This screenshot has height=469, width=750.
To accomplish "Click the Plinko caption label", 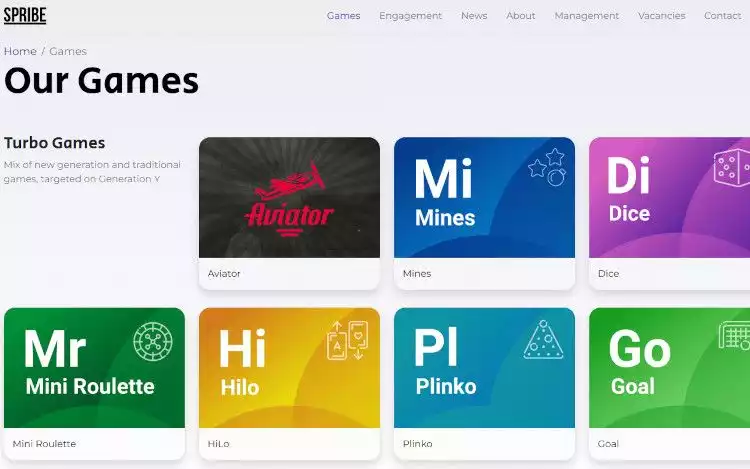I will click(x=418, y=444).
